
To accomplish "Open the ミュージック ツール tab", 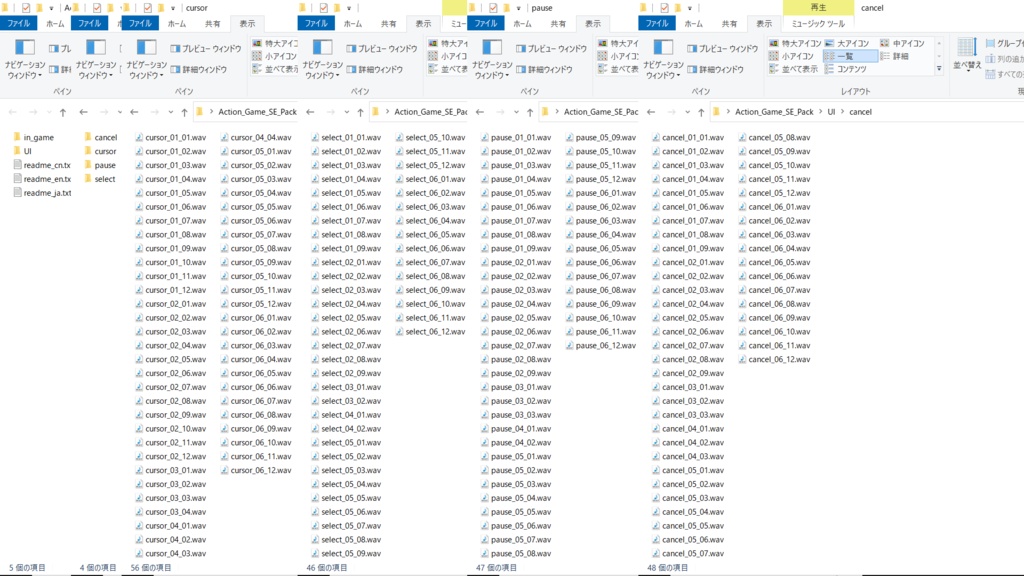I will (818, 24).
